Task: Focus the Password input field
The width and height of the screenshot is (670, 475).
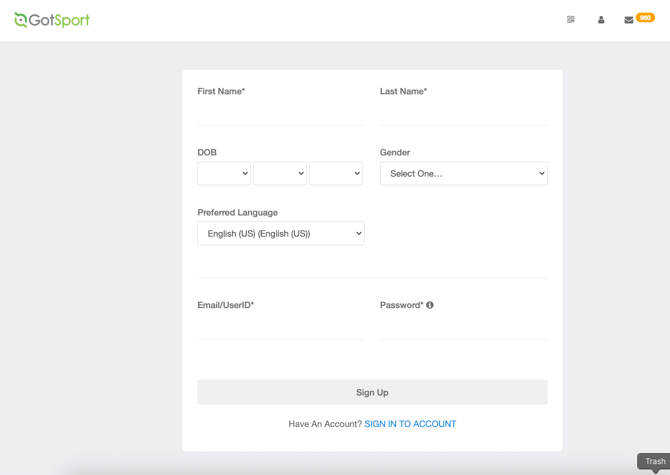Action: (x=464, y=328)
